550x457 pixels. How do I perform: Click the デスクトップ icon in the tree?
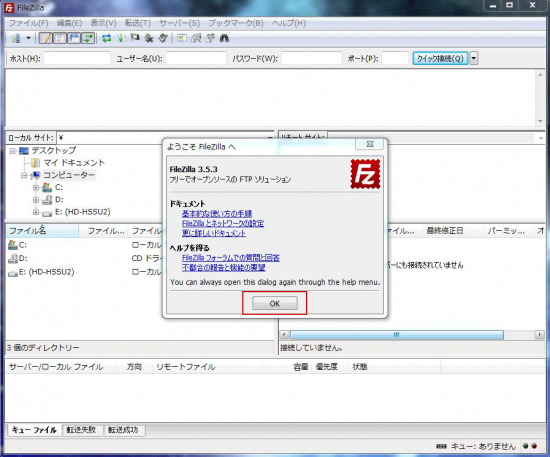click(24, 151)
